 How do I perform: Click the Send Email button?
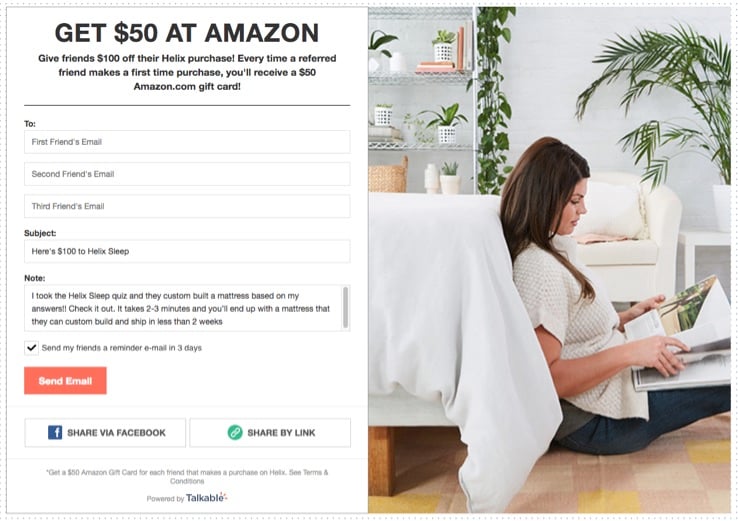65,381
